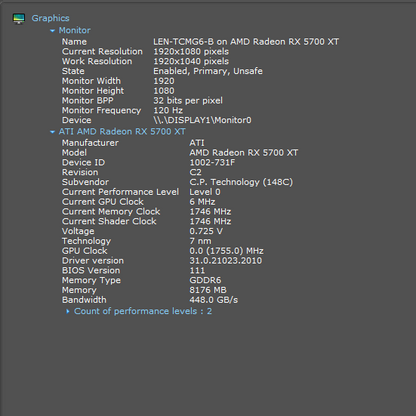Click the Monitor Width label
416x416 pixels.
(x=91, y=81)
